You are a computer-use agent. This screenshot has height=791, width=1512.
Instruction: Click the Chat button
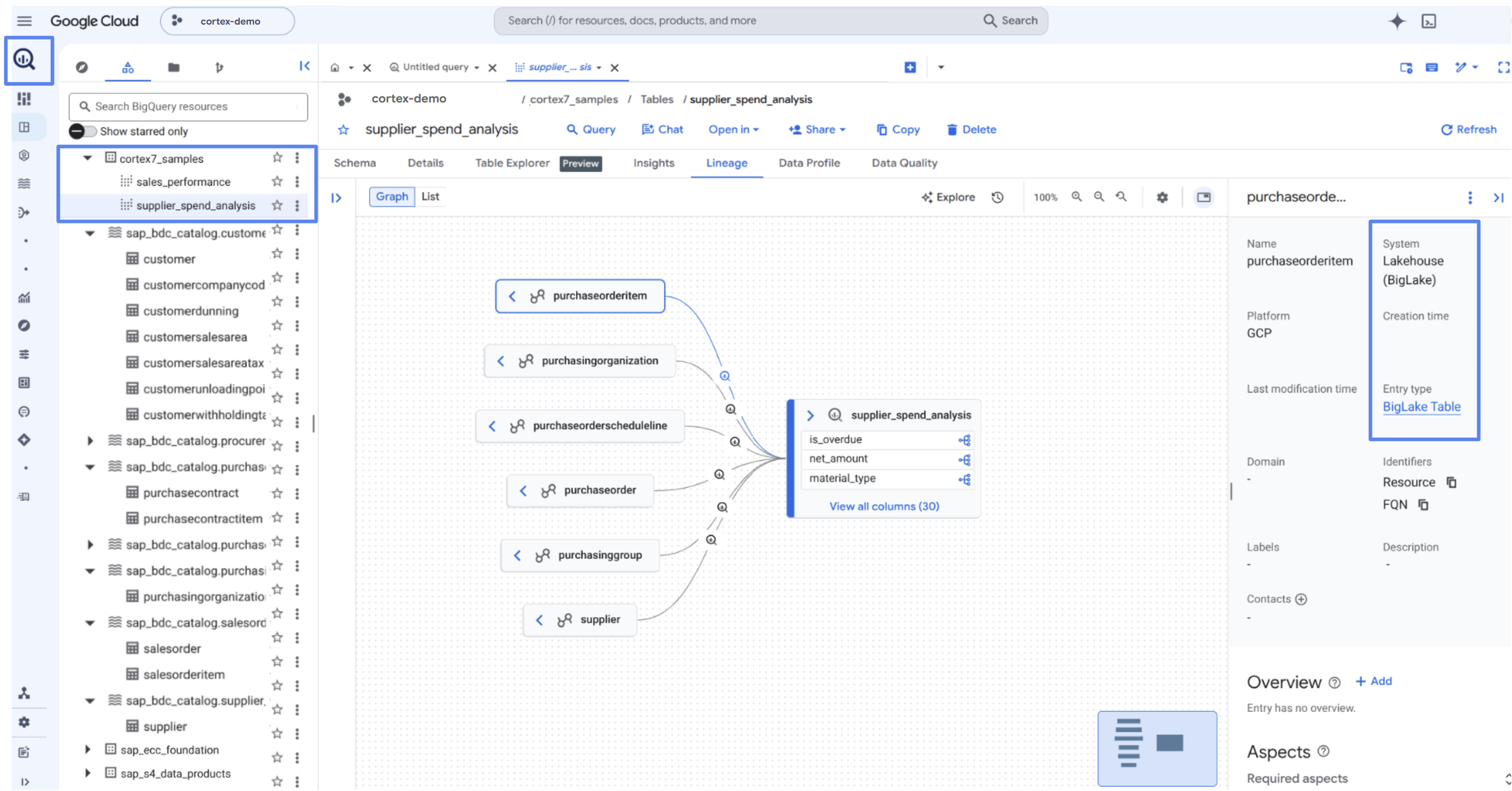click(662, 130)
